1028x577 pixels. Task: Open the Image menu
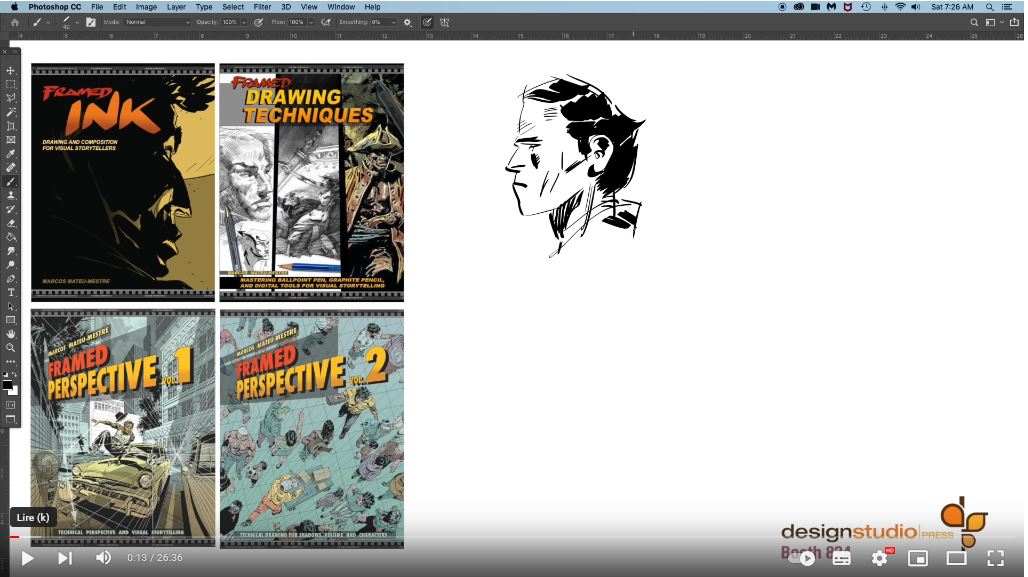coord(146,7)
